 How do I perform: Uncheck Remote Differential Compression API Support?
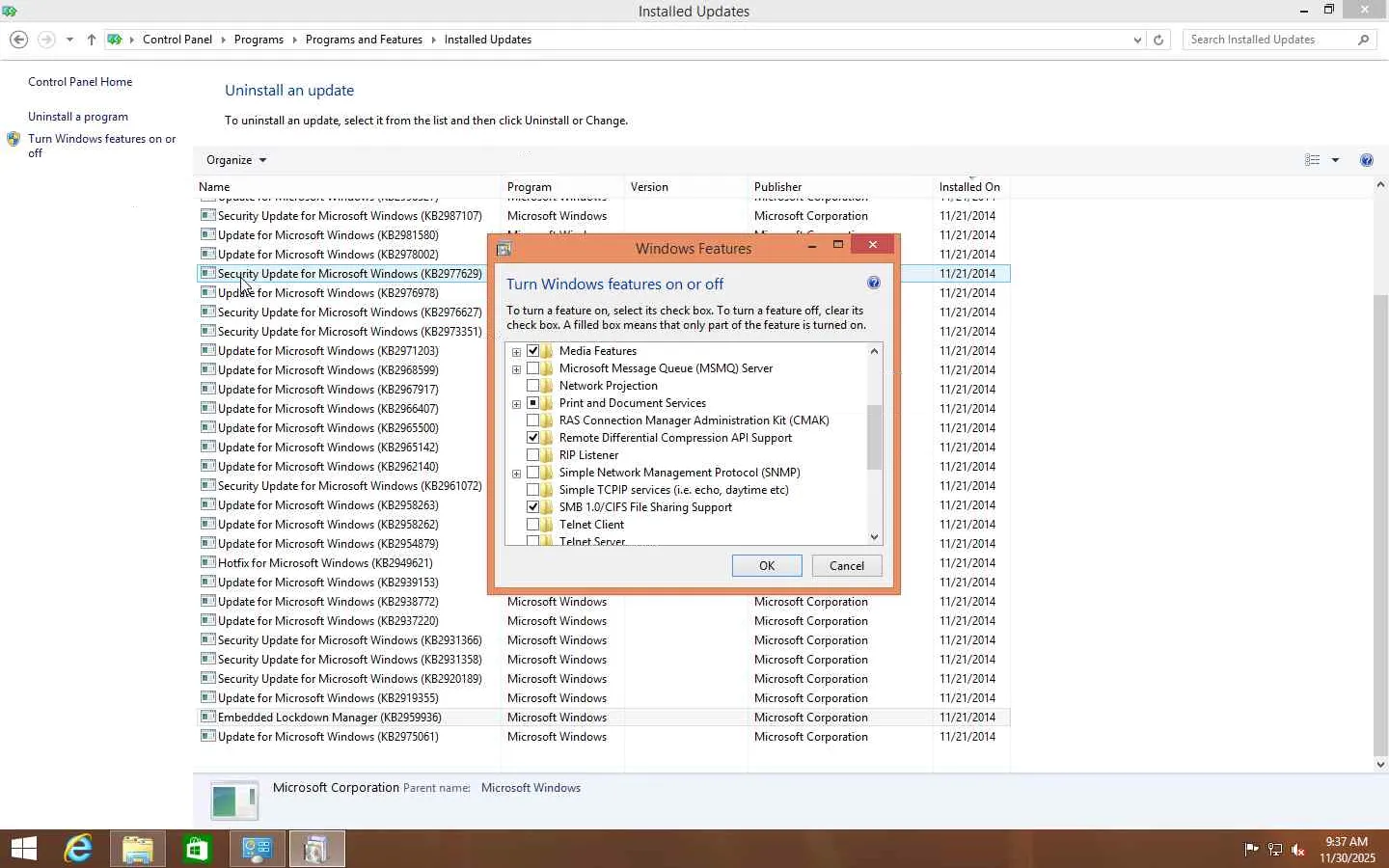pyautogui.click(x=532, y=438)
